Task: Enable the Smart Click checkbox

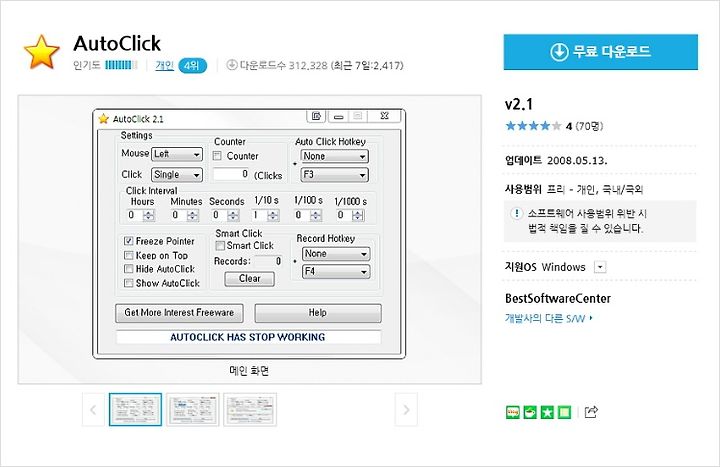Action: click(220, 246)
